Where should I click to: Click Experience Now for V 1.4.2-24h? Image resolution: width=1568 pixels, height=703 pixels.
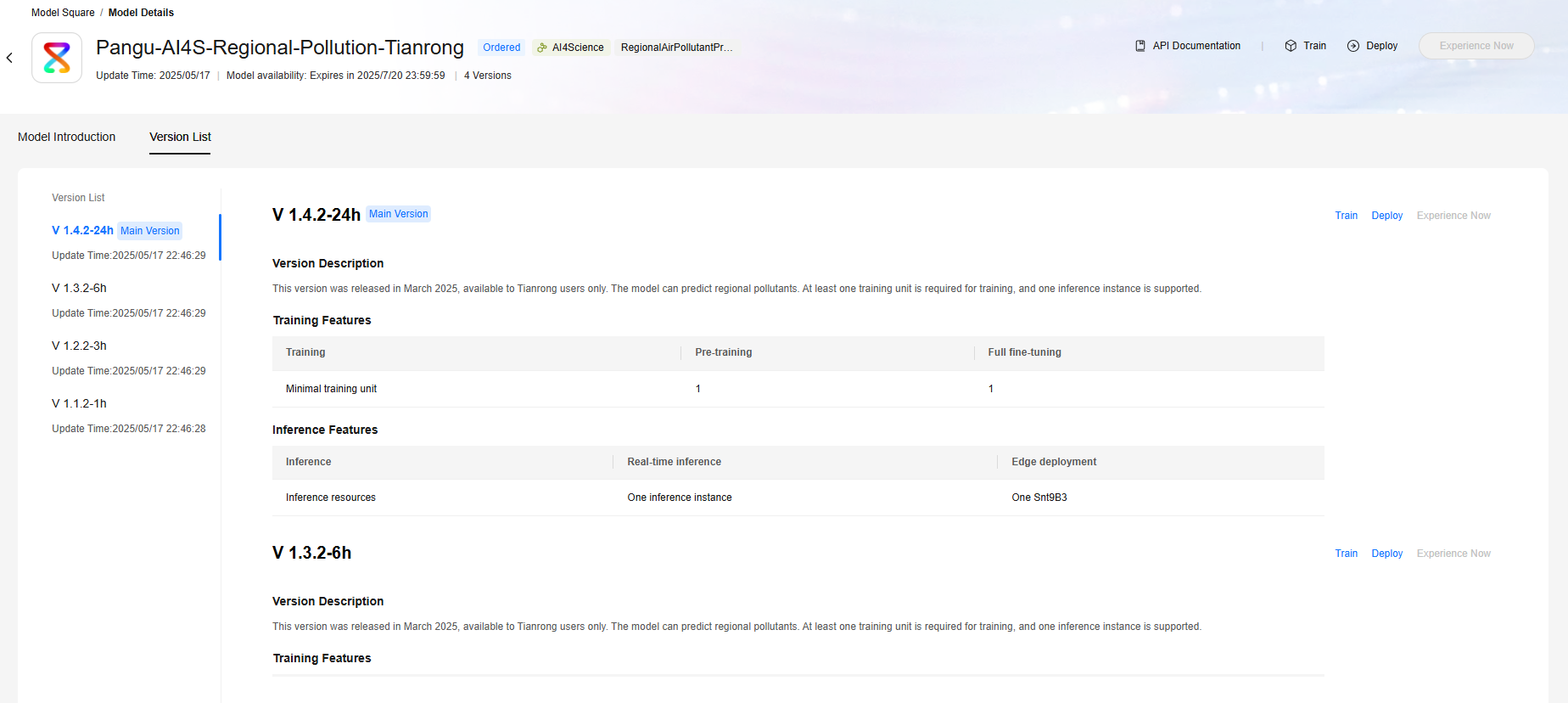(x=1453, y=216)
